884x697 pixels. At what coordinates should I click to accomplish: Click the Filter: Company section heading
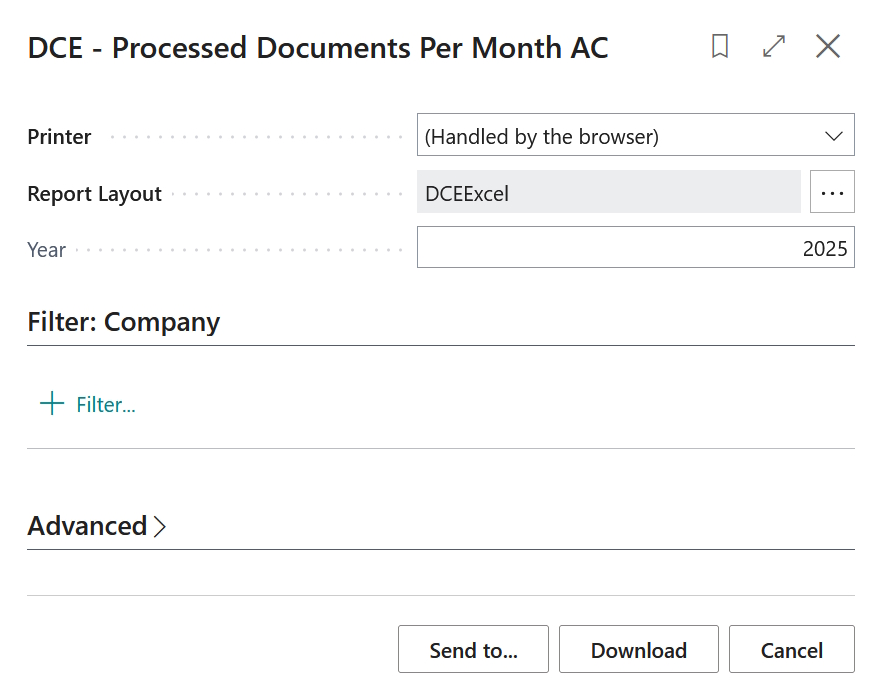pos(123,322)
